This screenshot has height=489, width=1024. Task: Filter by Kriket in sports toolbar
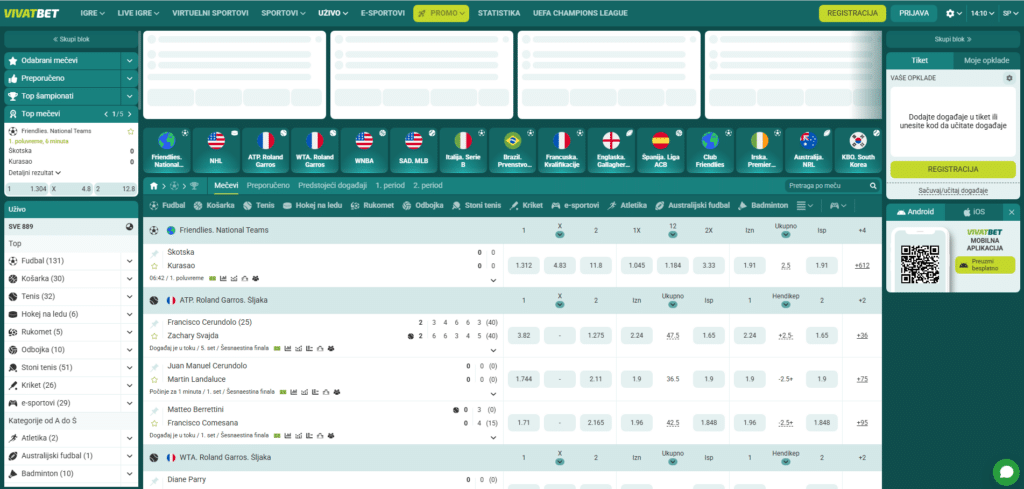tap(526, 205)
